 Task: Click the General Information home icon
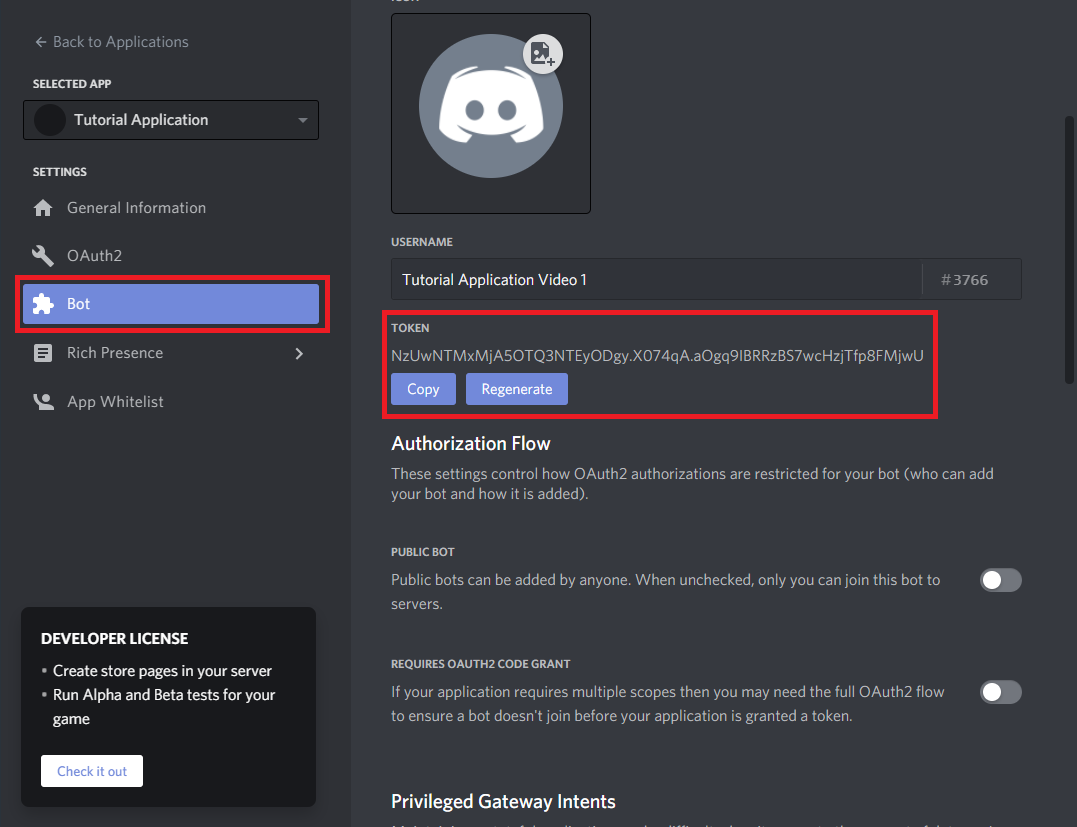43,208
